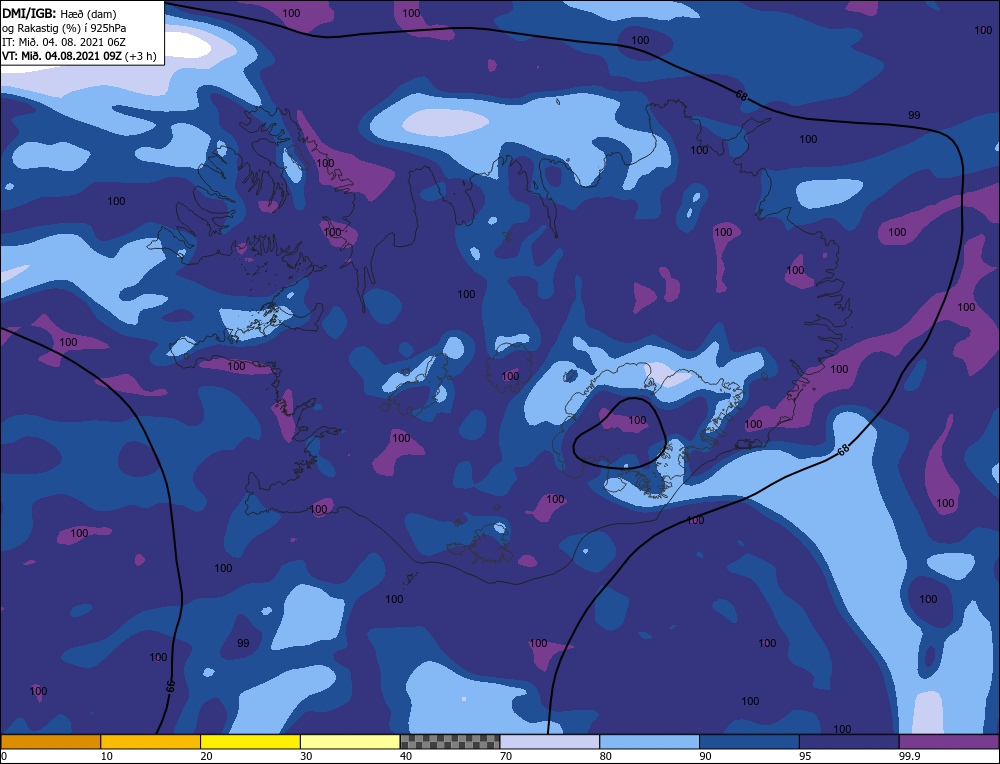
Task: Click the legend value label 80
Action: 605,756
